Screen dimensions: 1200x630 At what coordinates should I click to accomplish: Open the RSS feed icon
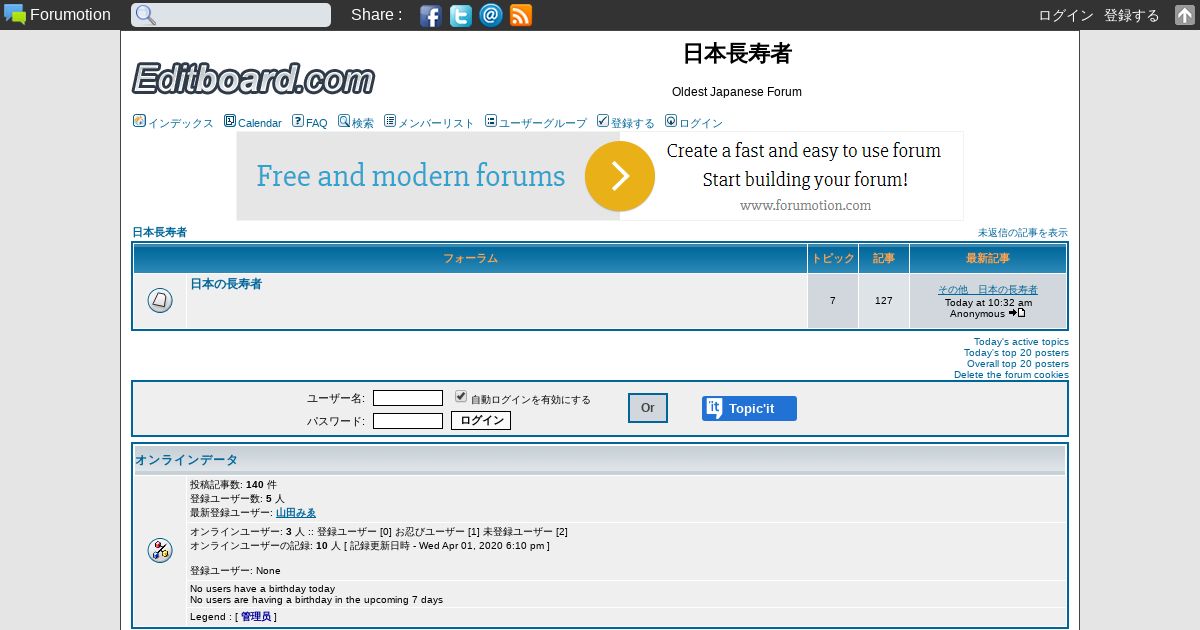pos(521,15)
